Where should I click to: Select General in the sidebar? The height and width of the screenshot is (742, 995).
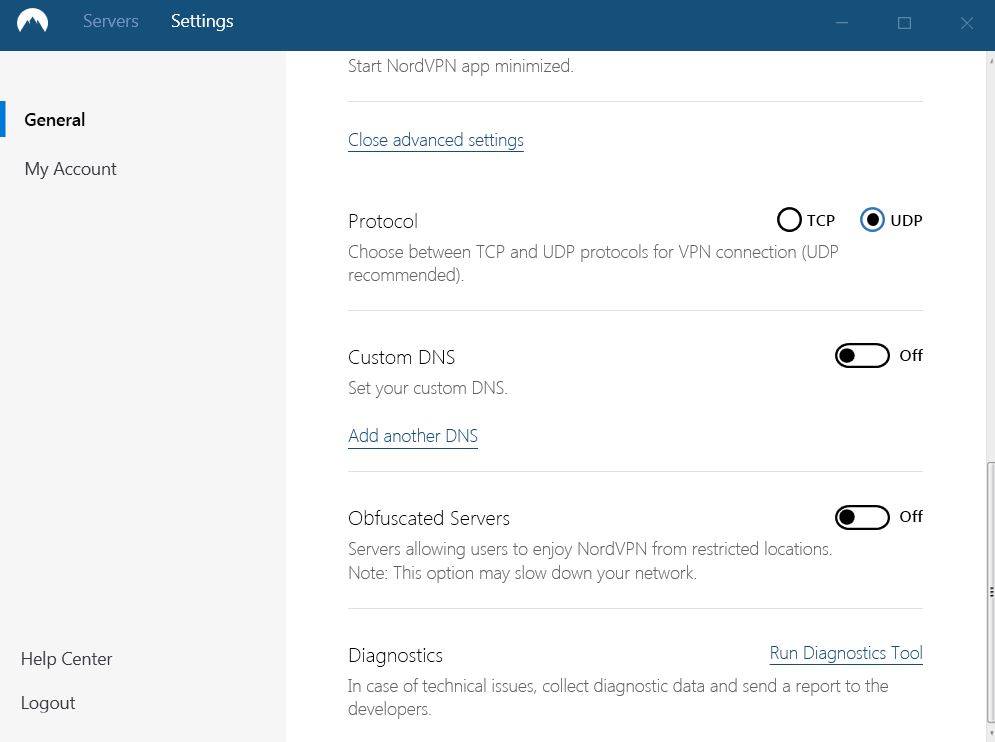click(55, 120)
